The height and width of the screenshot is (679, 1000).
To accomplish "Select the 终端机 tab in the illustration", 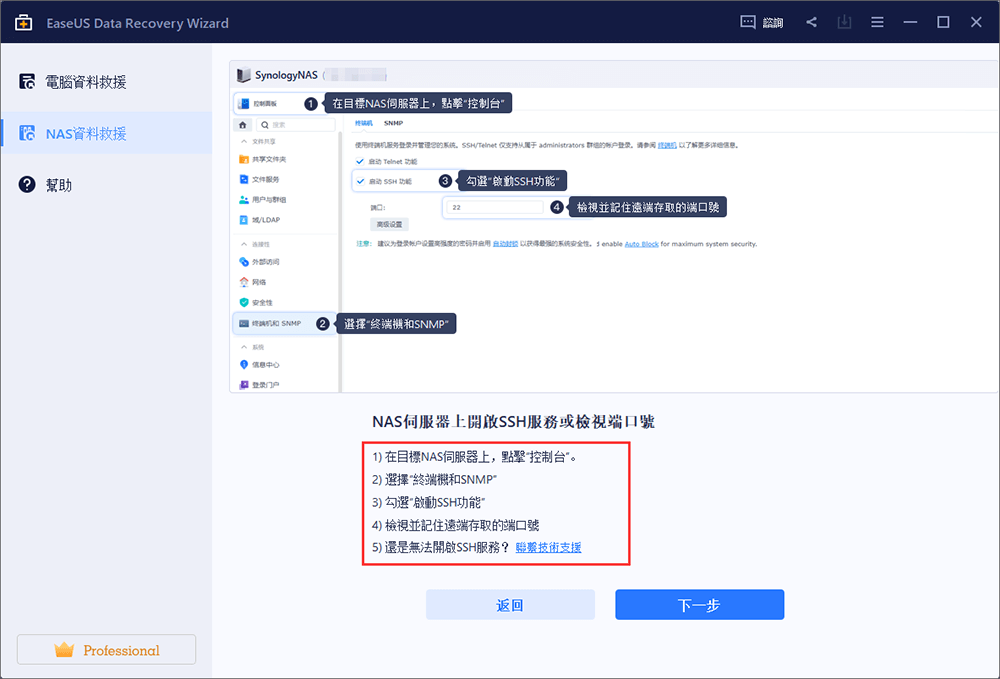I will [364, 123].
